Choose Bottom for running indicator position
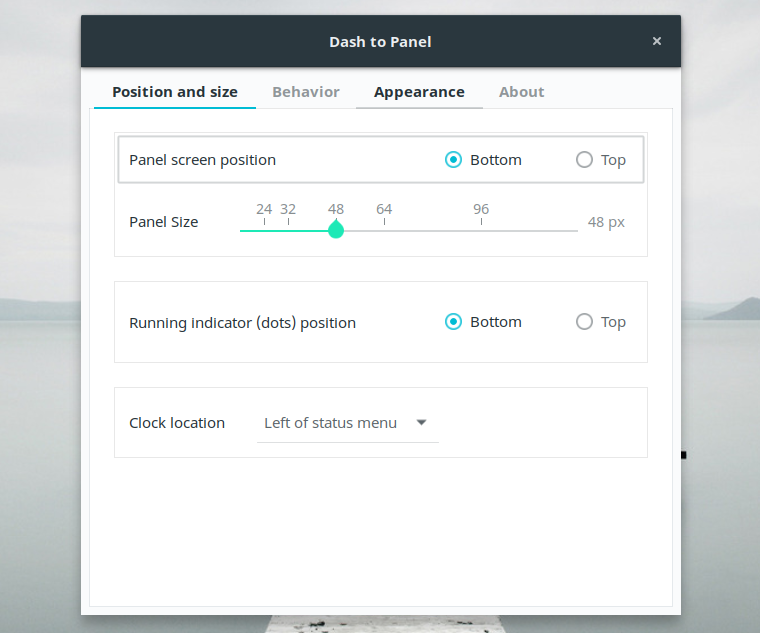760x633 pixels. 454,322
